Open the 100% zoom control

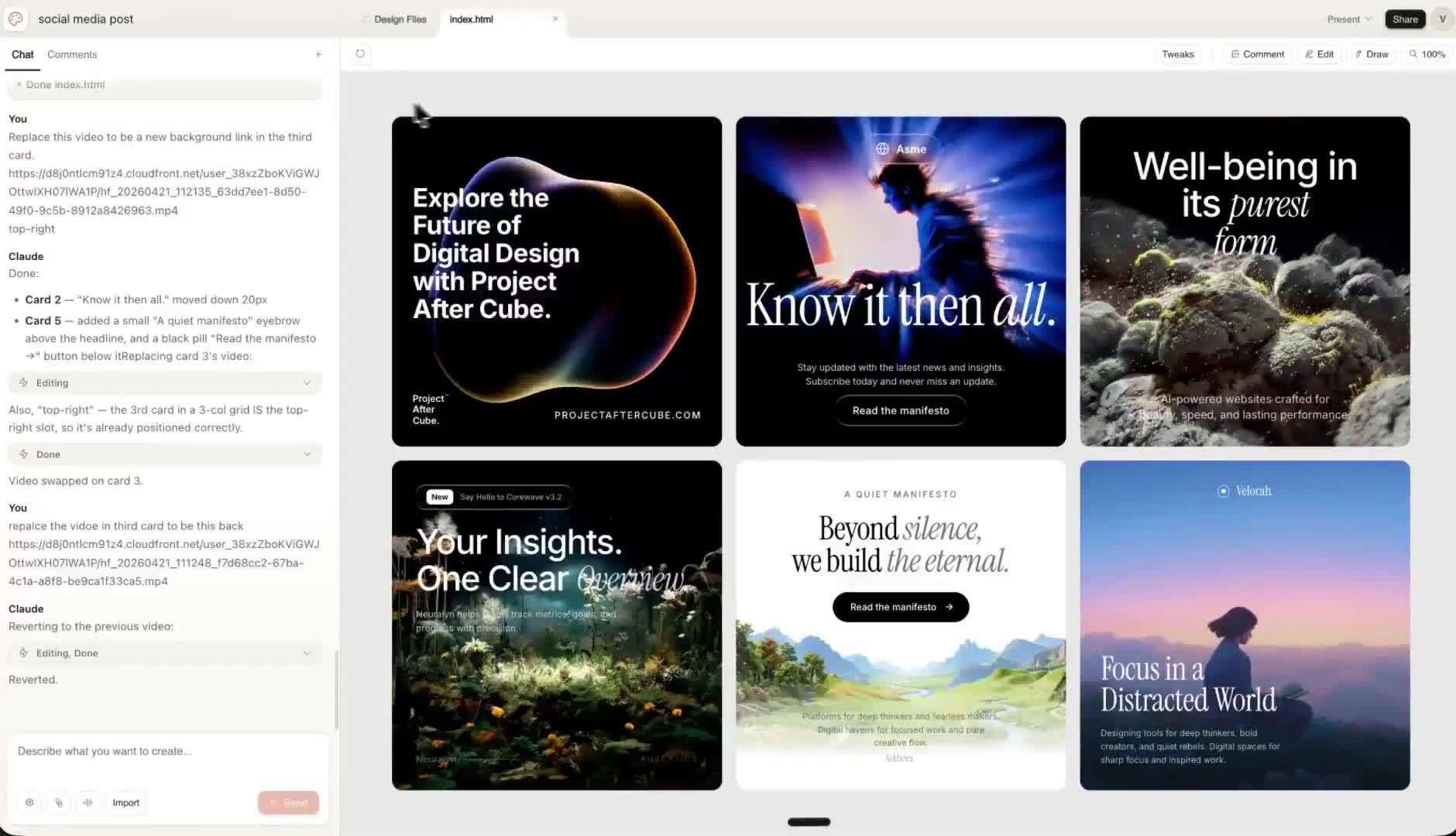[x=1427, y=54]
